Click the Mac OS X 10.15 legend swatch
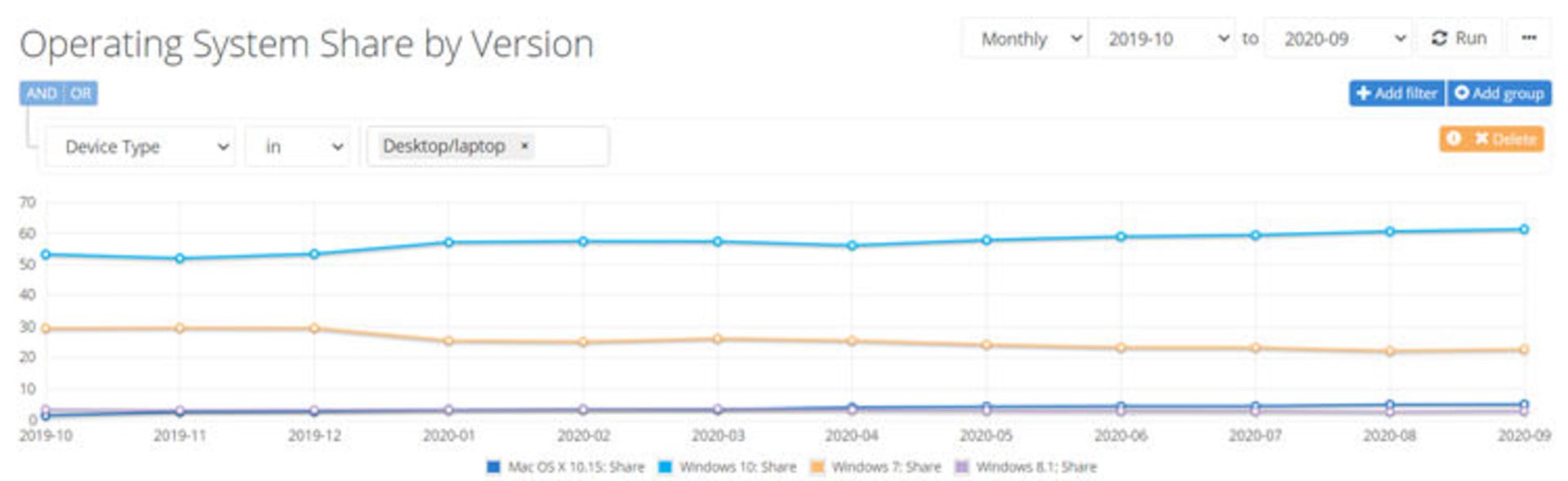 pos(492,467)
